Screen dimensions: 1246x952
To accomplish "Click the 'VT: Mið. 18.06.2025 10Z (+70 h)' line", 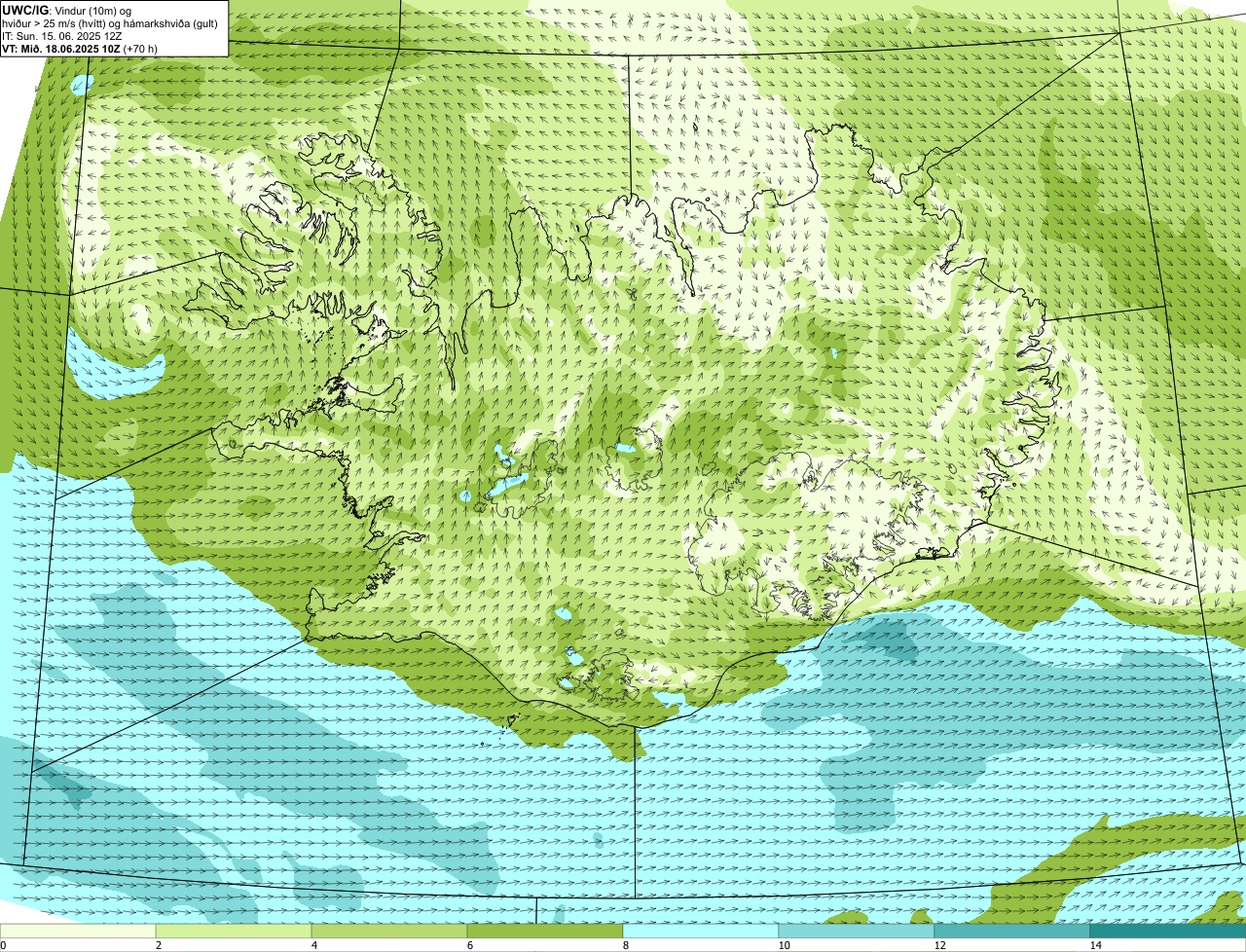I will (x=80, y=48).
